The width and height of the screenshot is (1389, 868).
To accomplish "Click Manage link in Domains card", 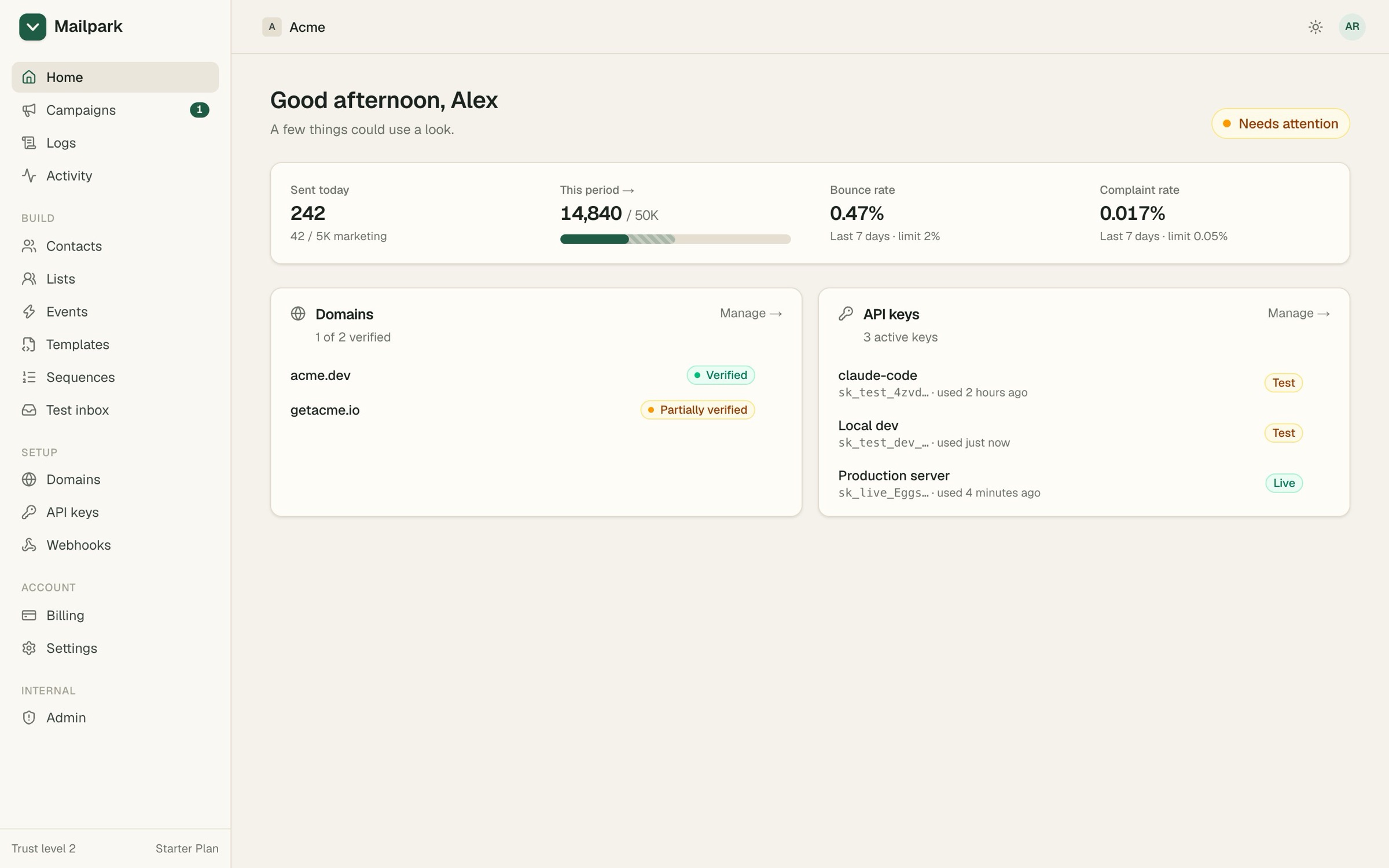I will [751, 313].
